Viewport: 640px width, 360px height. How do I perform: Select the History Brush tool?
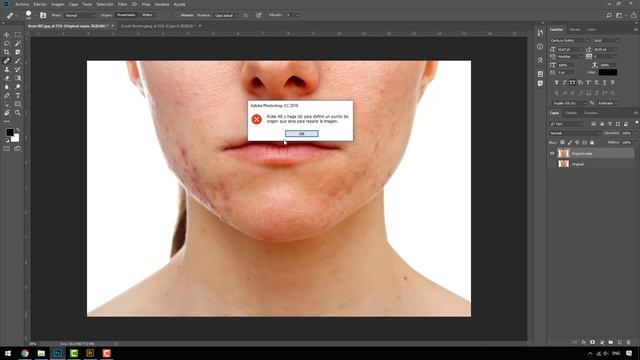[x=18, y=69]
